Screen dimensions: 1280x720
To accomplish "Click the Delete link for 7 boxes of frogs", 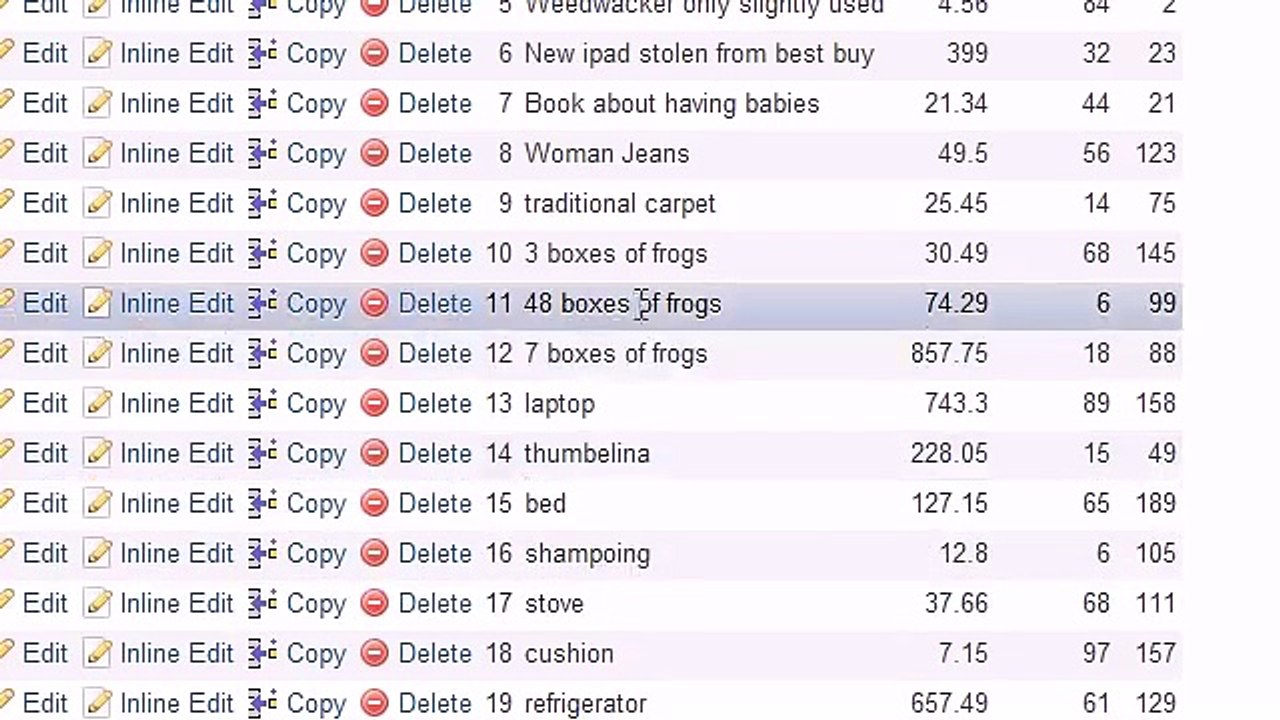I will click(x=435, y=354).
